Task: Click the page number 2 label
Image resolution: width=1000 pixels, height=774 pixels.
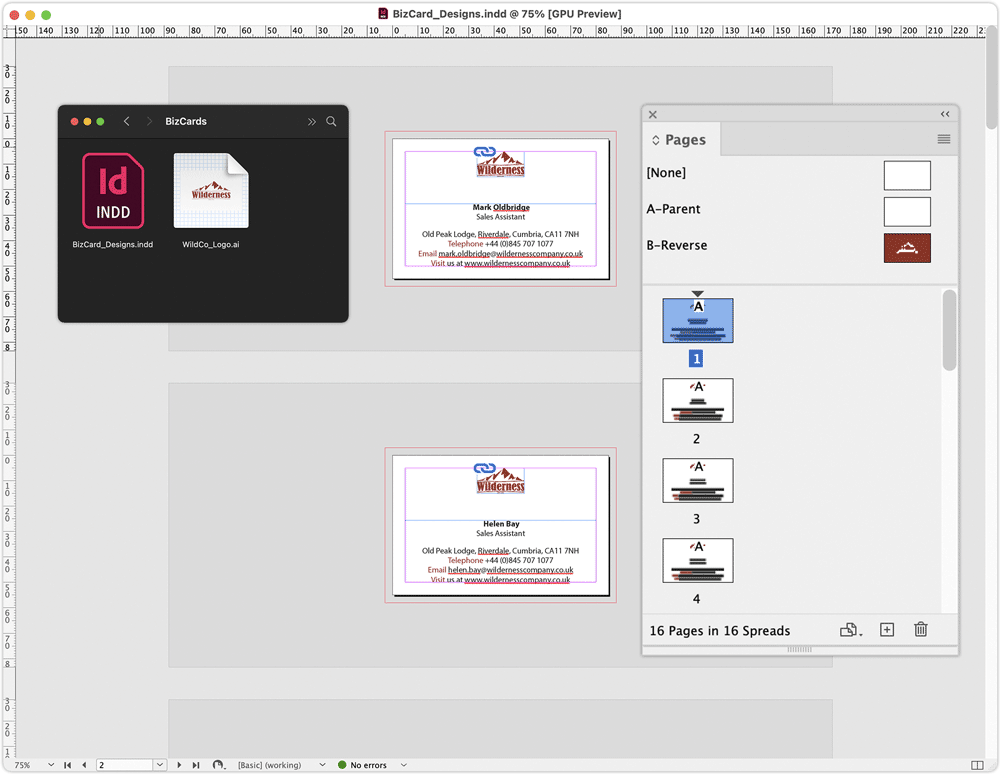Action: pos(696,439)
